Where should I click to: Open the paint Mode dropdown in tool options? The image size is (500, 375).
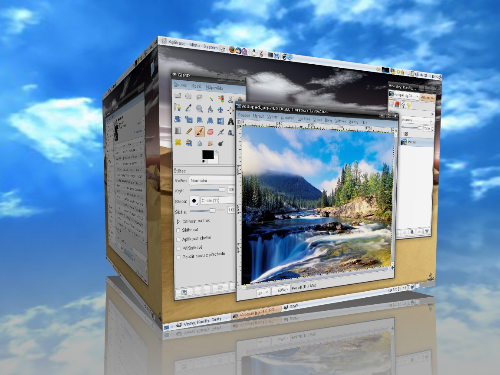point(212,180)
